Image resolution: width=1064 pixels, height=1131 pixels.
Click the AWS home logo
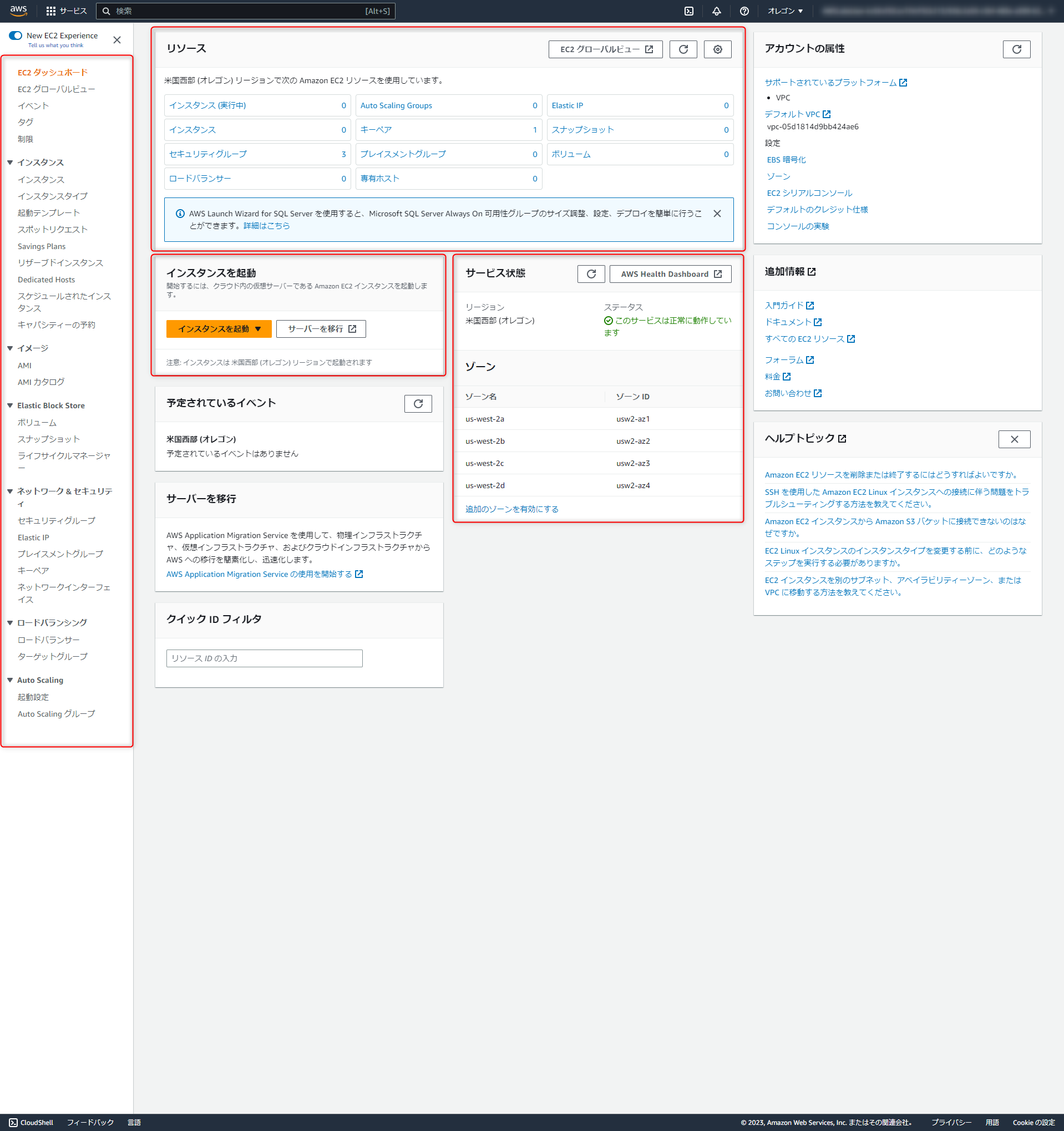click(18, 11)
